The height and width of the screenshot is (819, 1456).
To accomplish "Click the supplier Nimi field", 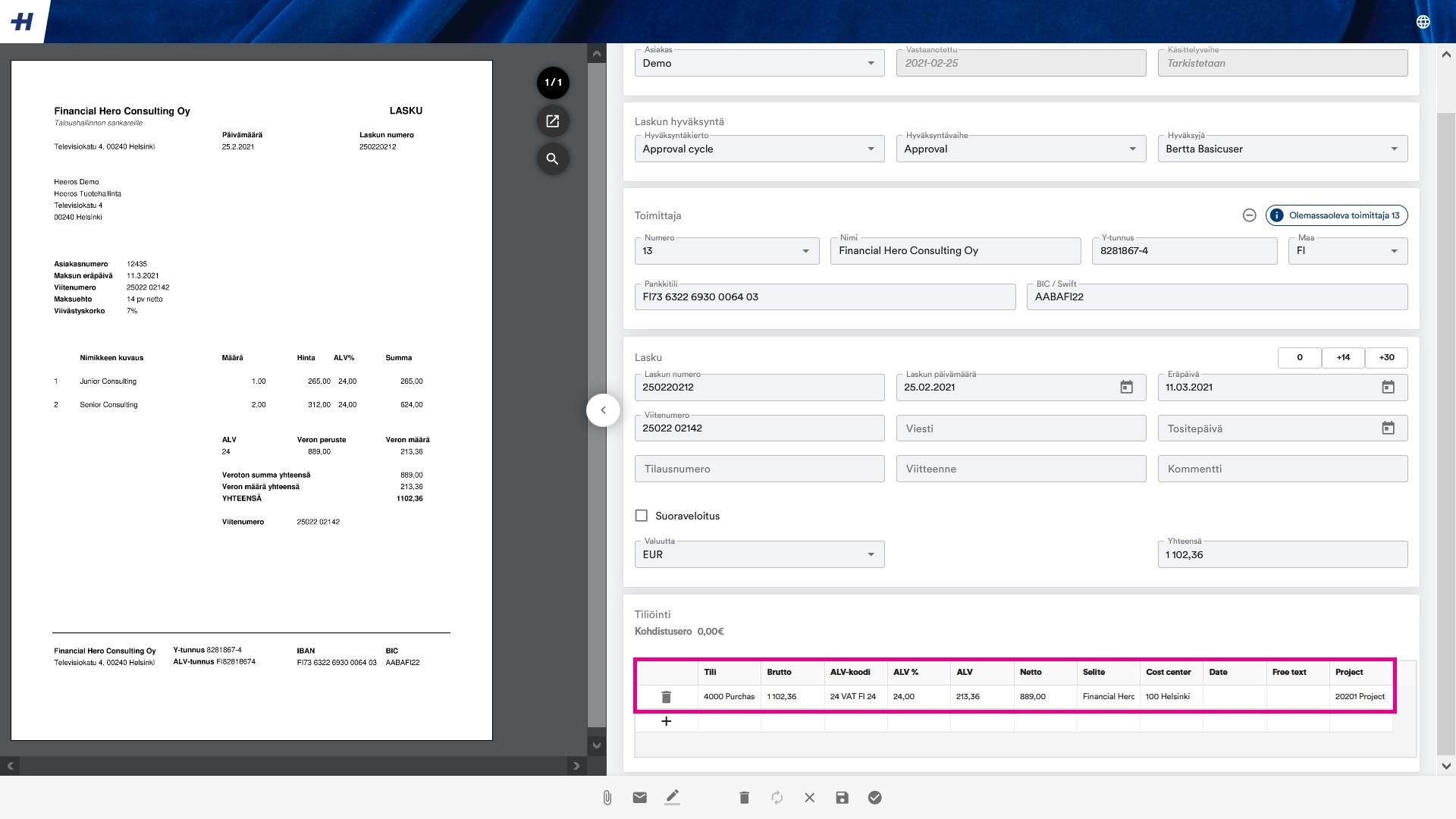I will 955,251.
